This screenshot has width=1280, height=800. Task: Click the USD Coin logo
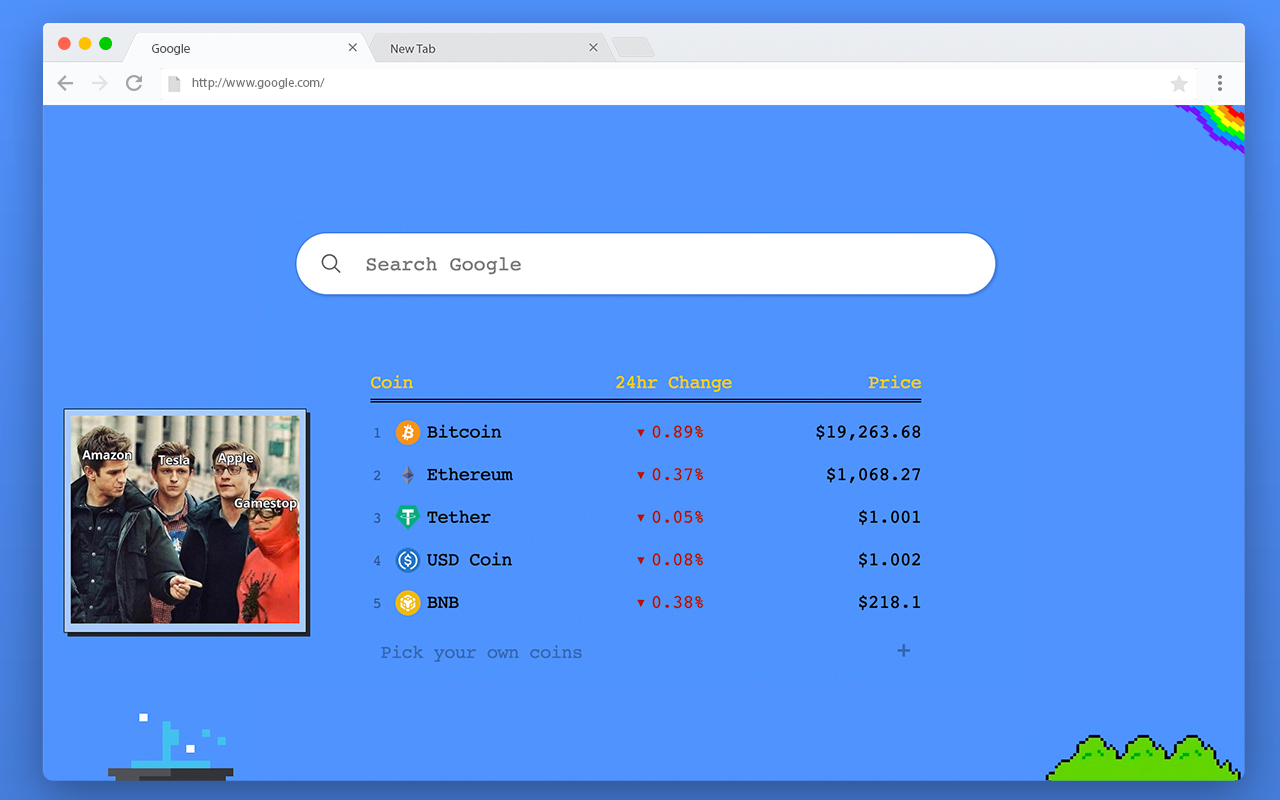[408, 560]
